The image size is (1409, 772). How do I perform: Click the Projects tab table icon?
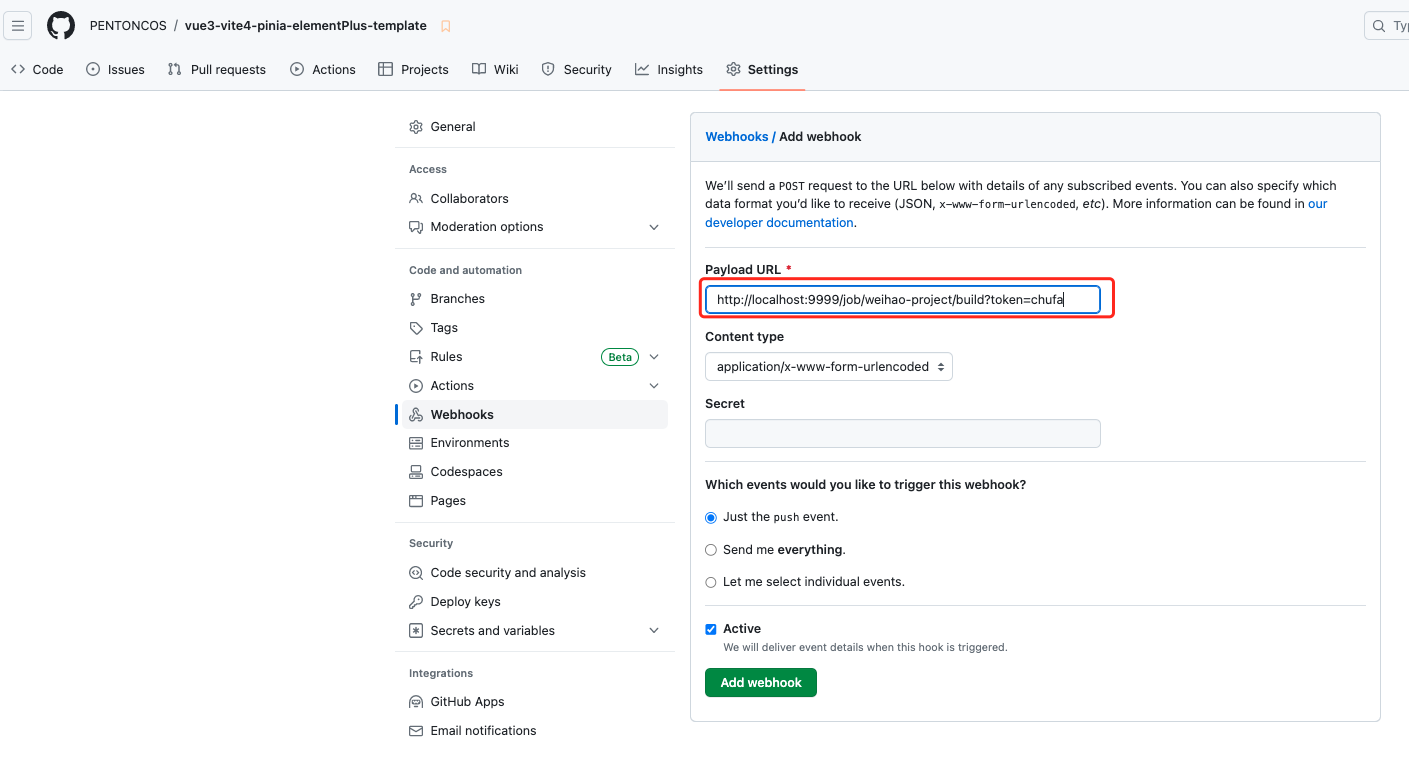pos(385,69)
